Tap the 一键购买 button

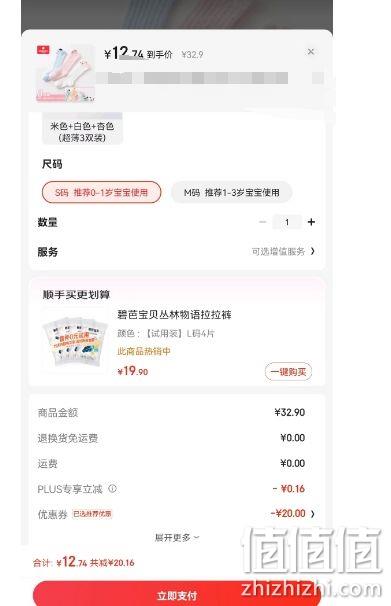click(288, 372)
